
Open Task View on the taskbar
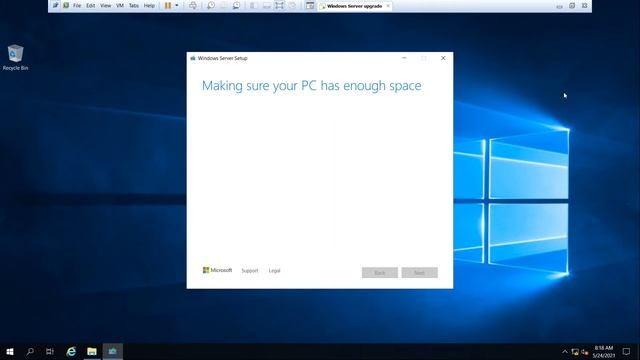(x=50, y=351)
